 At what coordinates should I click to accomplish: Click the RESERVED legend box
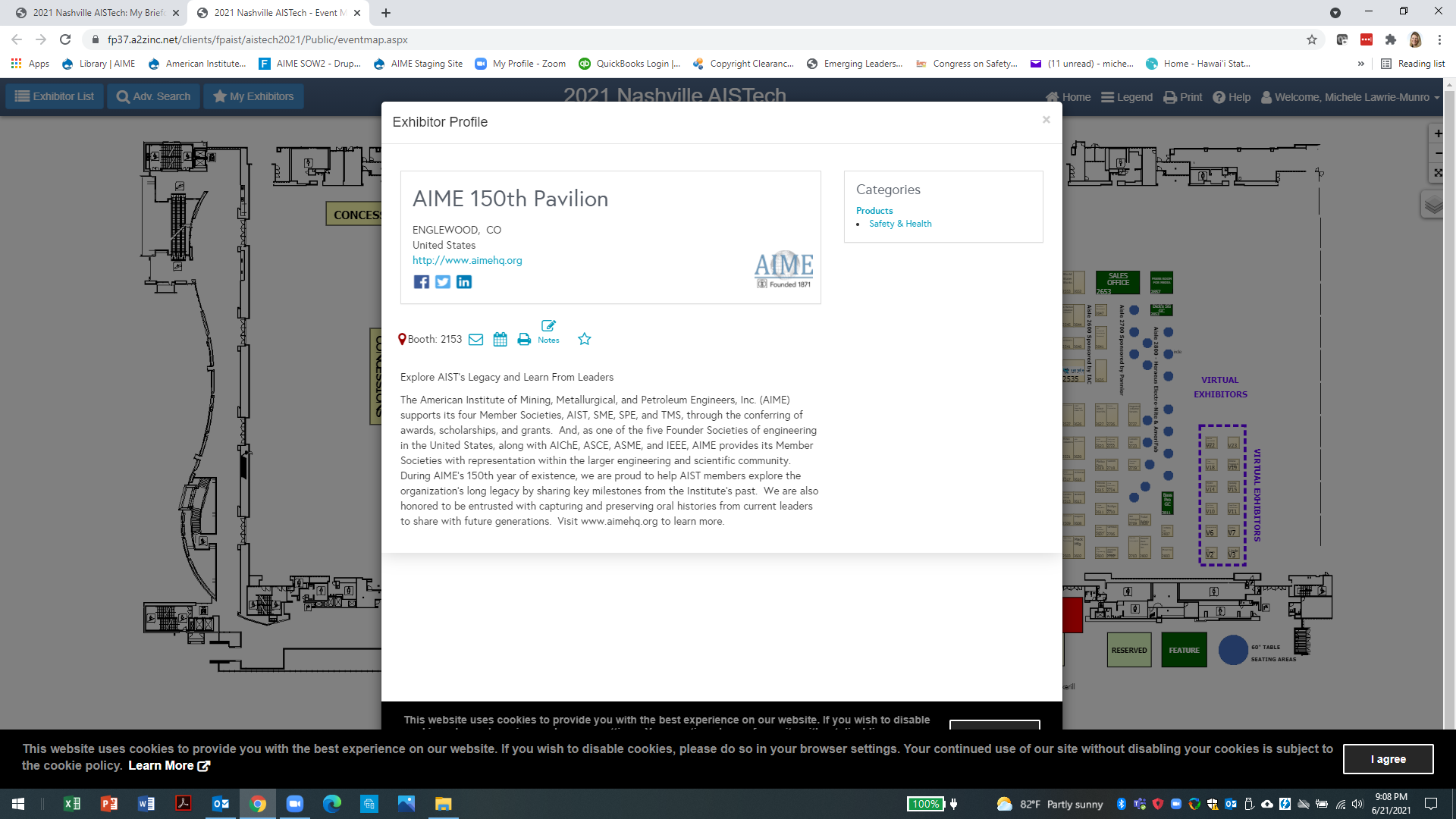click(1129, 650)
